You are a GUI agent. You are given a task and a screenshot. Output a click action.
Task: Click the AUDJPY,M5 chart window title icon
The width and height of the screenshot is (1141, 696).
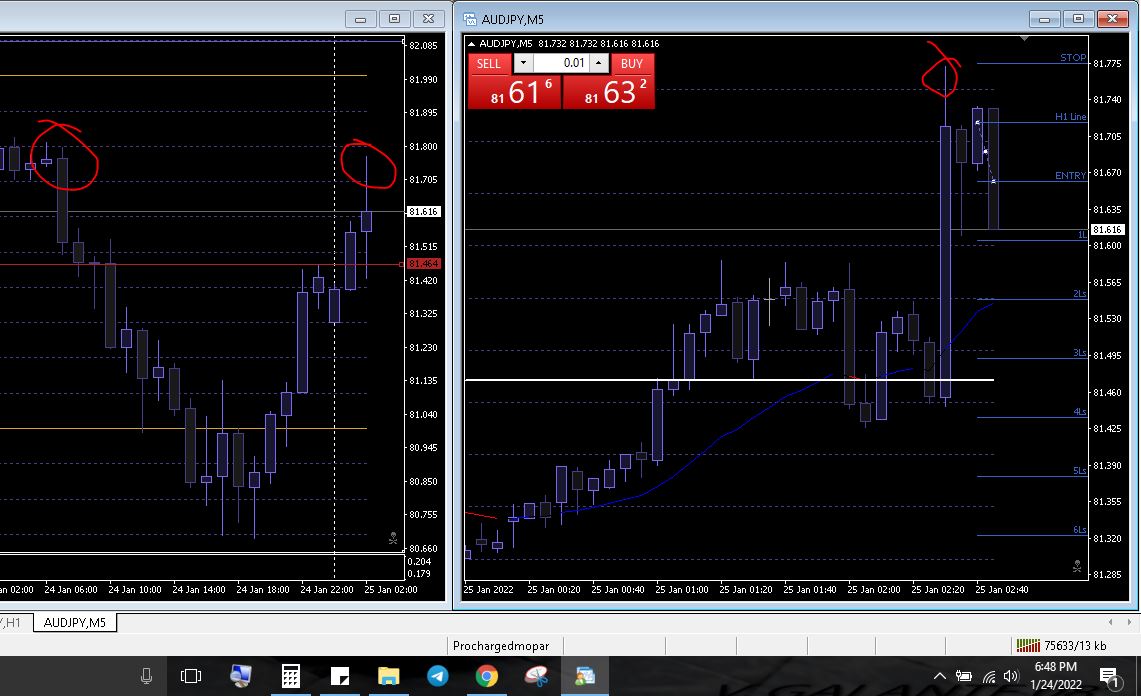470,19
